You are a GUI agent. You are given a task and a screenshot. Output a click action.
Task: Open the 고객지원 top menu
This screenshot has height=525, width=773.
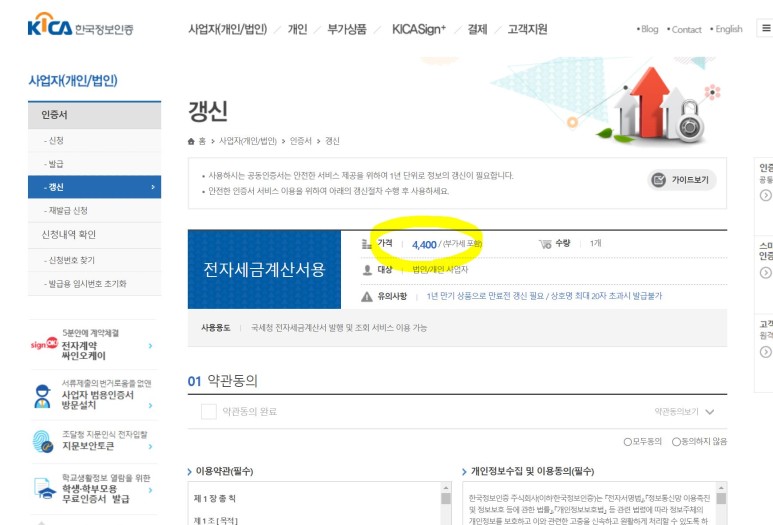point(527,29)
